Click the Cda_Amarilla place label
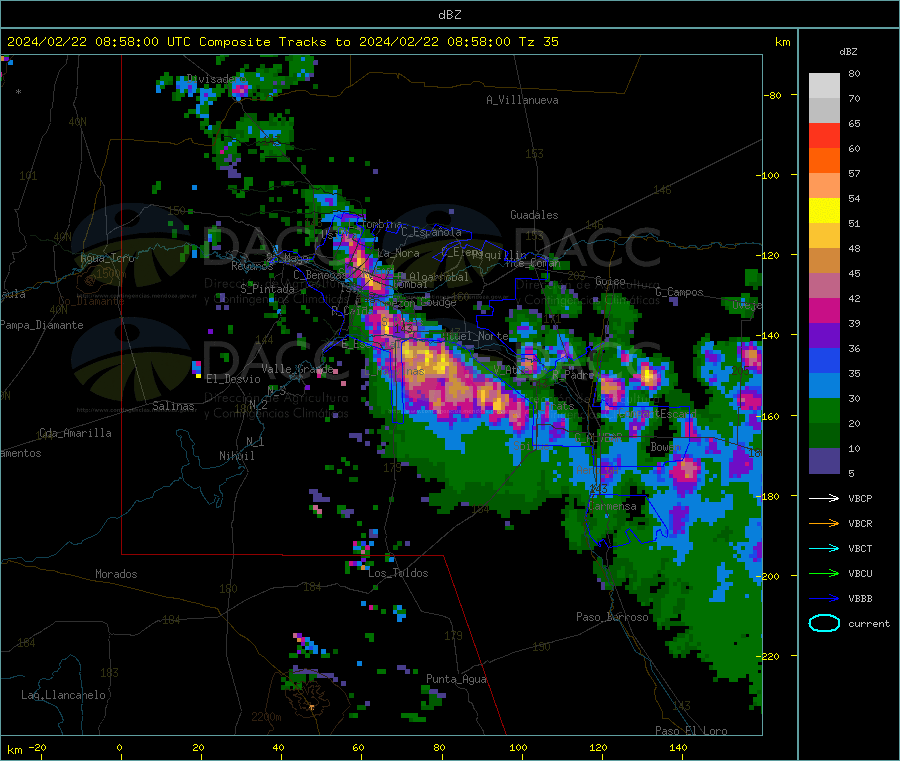The width and height of the screenshot is (900, 761). pos(75,433)
